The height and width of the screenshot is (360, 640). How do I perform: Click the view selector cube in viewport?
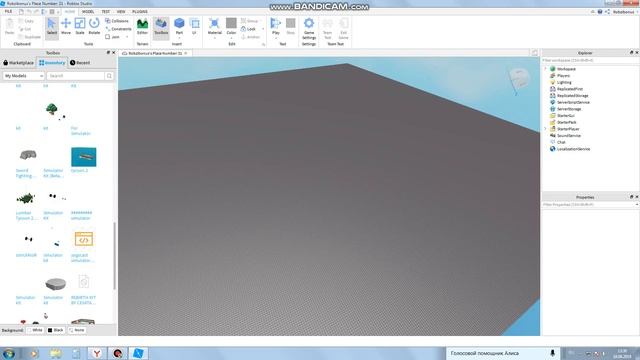(x=519, y=78)
